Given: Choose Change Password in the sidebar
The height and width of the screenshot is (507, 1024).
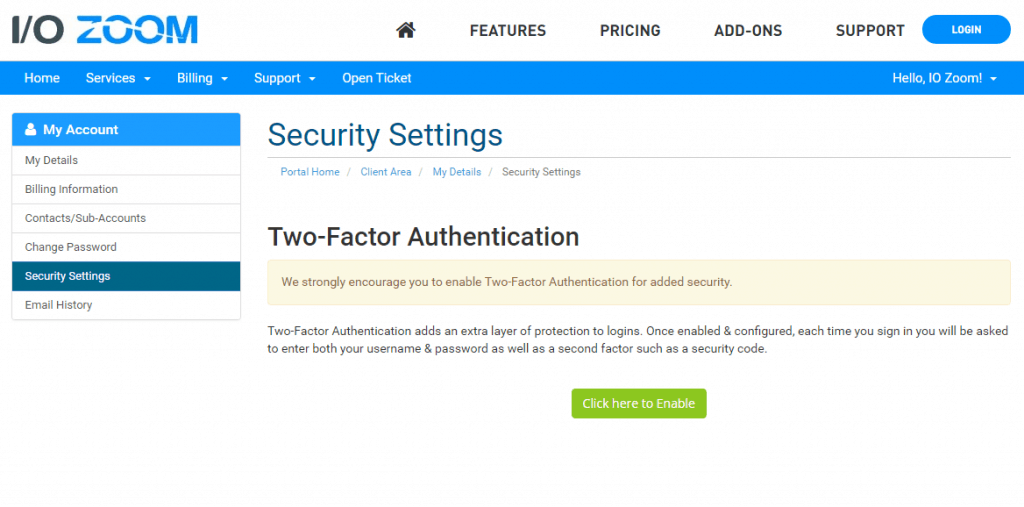Looking at the screenshot, I should tap(70, 247).
